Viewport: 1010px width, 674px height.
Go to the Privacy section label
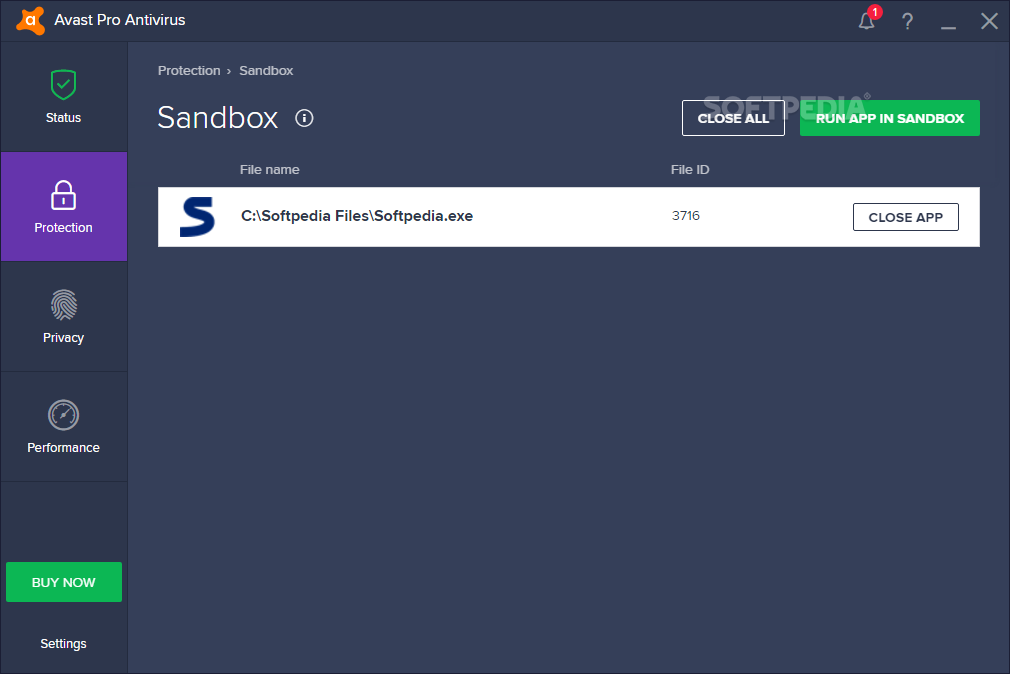click(63, 338)
